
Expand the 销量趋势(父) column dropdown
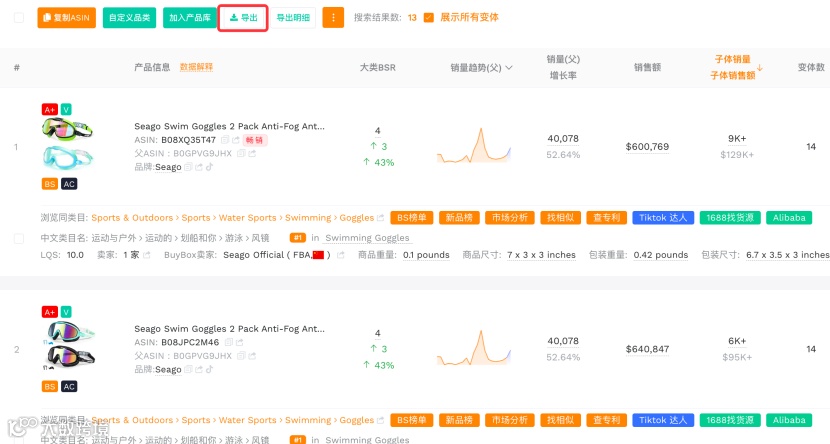tap(509, 68)
